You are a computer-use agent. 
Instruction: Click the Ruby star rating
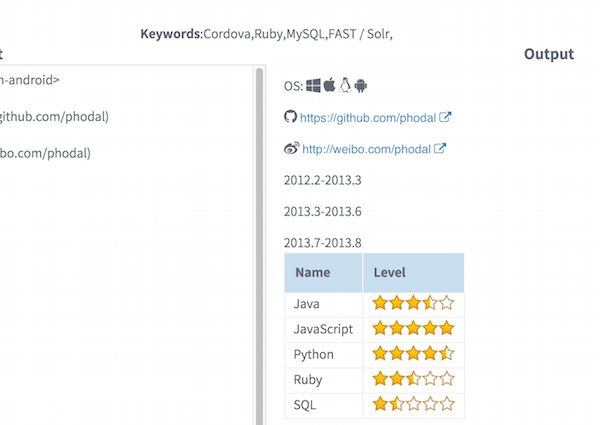tap(413, 380)
